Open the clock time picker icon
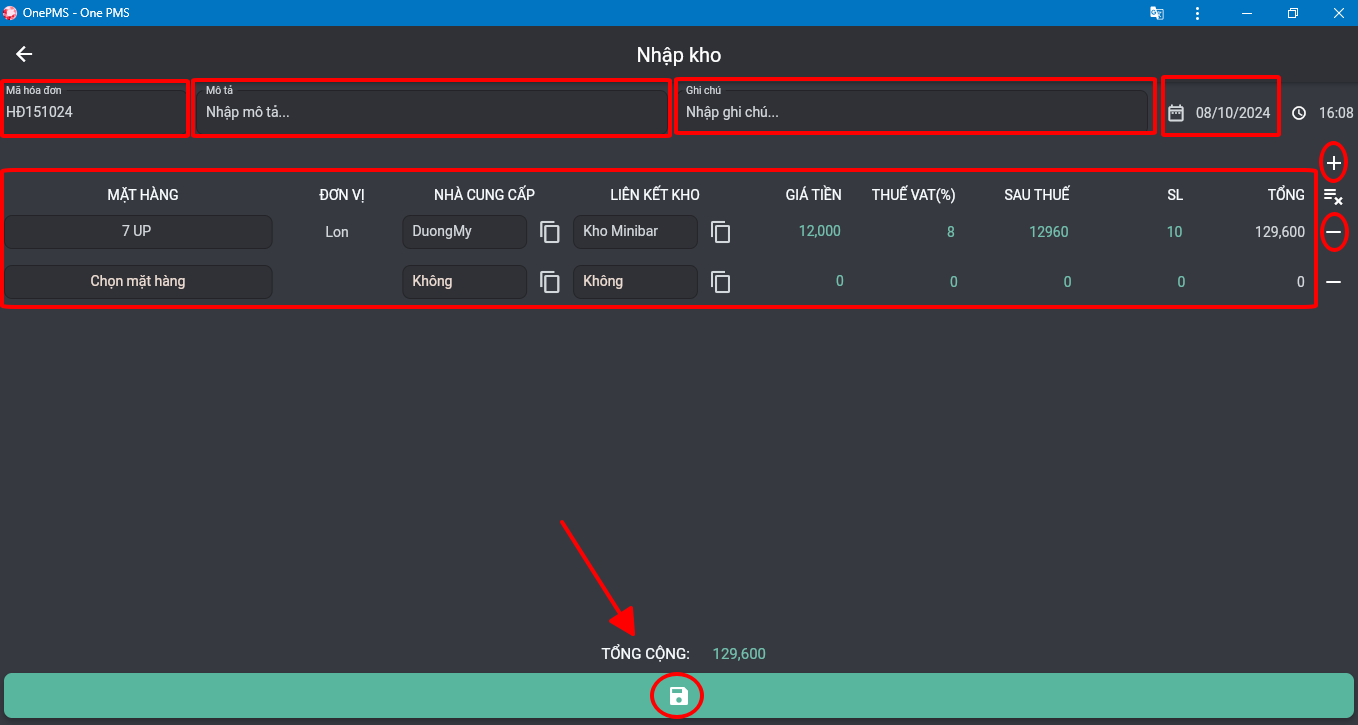1358x725 pixels. pos(1299,113)
